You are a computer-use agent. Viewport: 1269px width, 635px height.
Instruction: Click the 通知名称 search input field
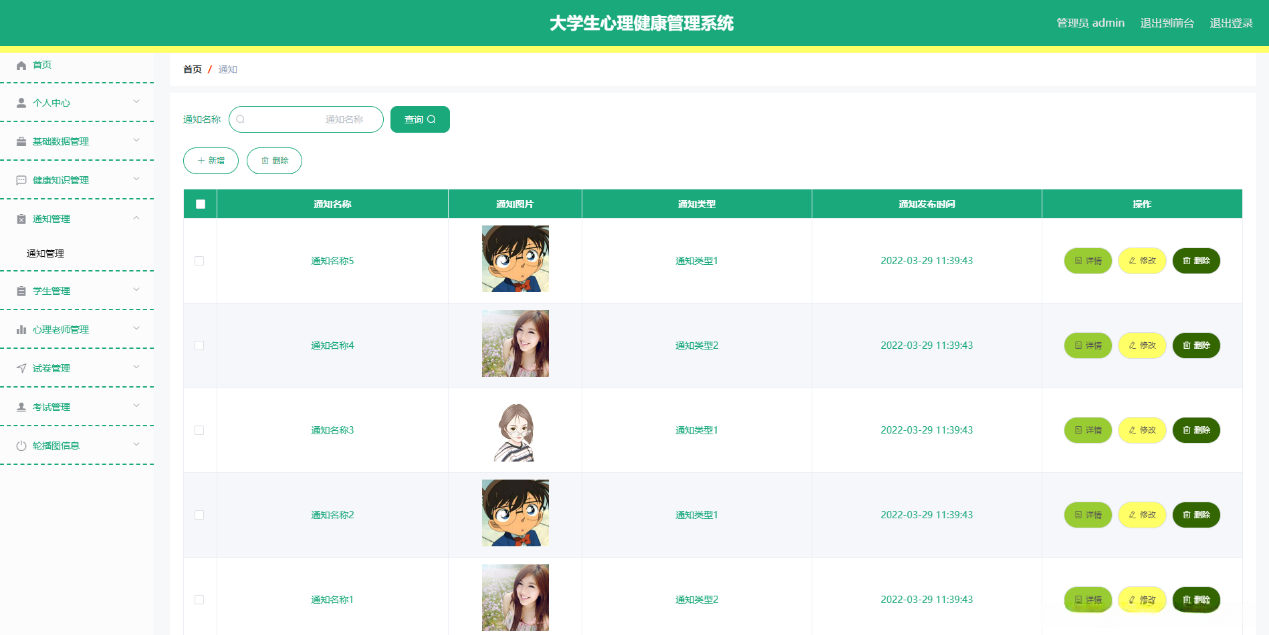click(x=306, y=119)
